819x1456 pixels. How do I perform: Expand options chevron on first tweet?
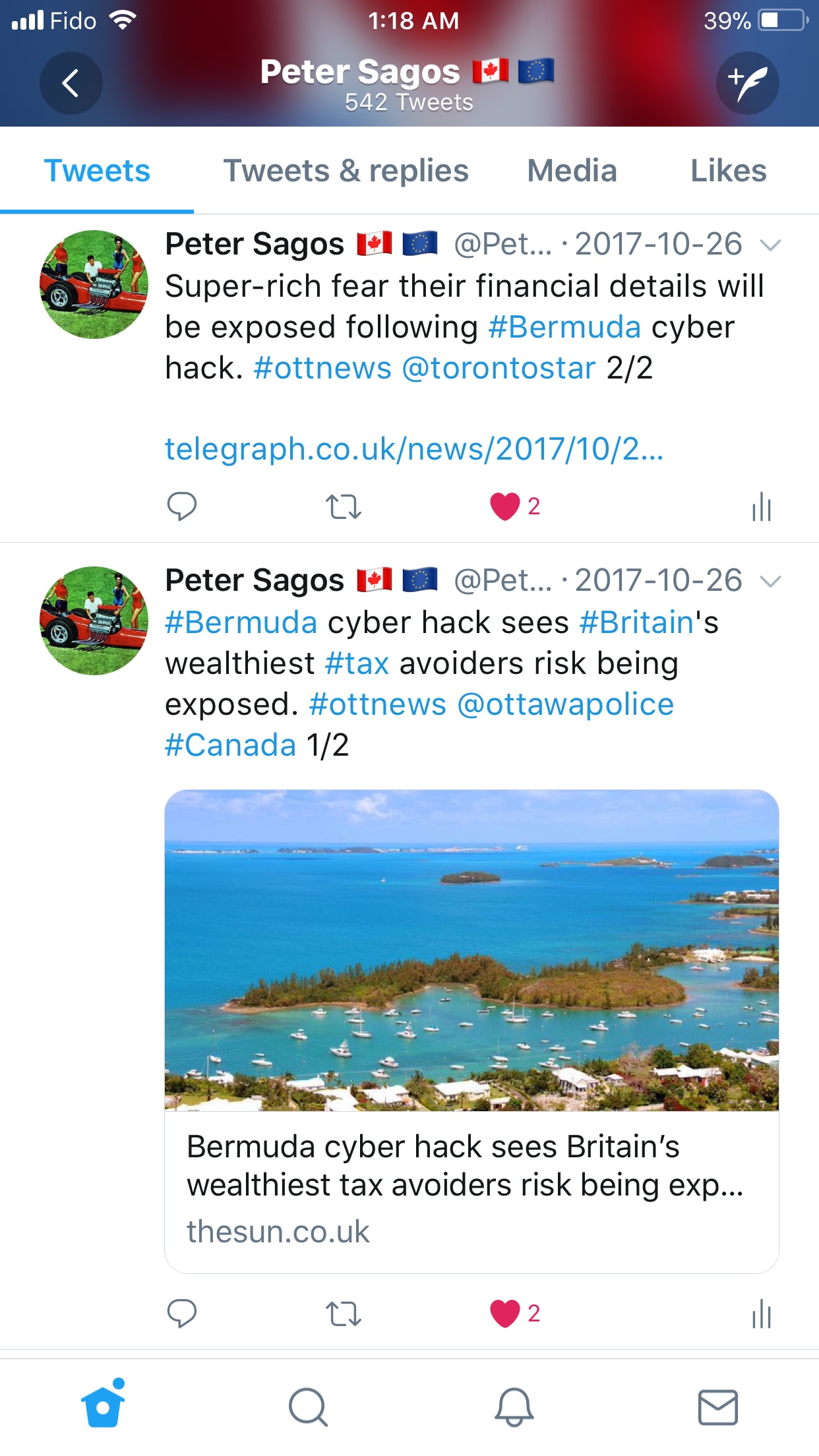pyautogui.click(x=770, y=245)
